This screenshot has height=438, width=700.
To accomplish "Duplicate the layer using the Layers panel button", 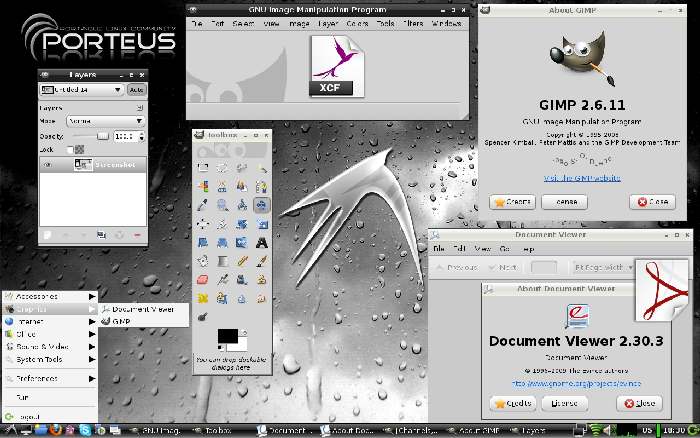I will (x=102, y=234).
